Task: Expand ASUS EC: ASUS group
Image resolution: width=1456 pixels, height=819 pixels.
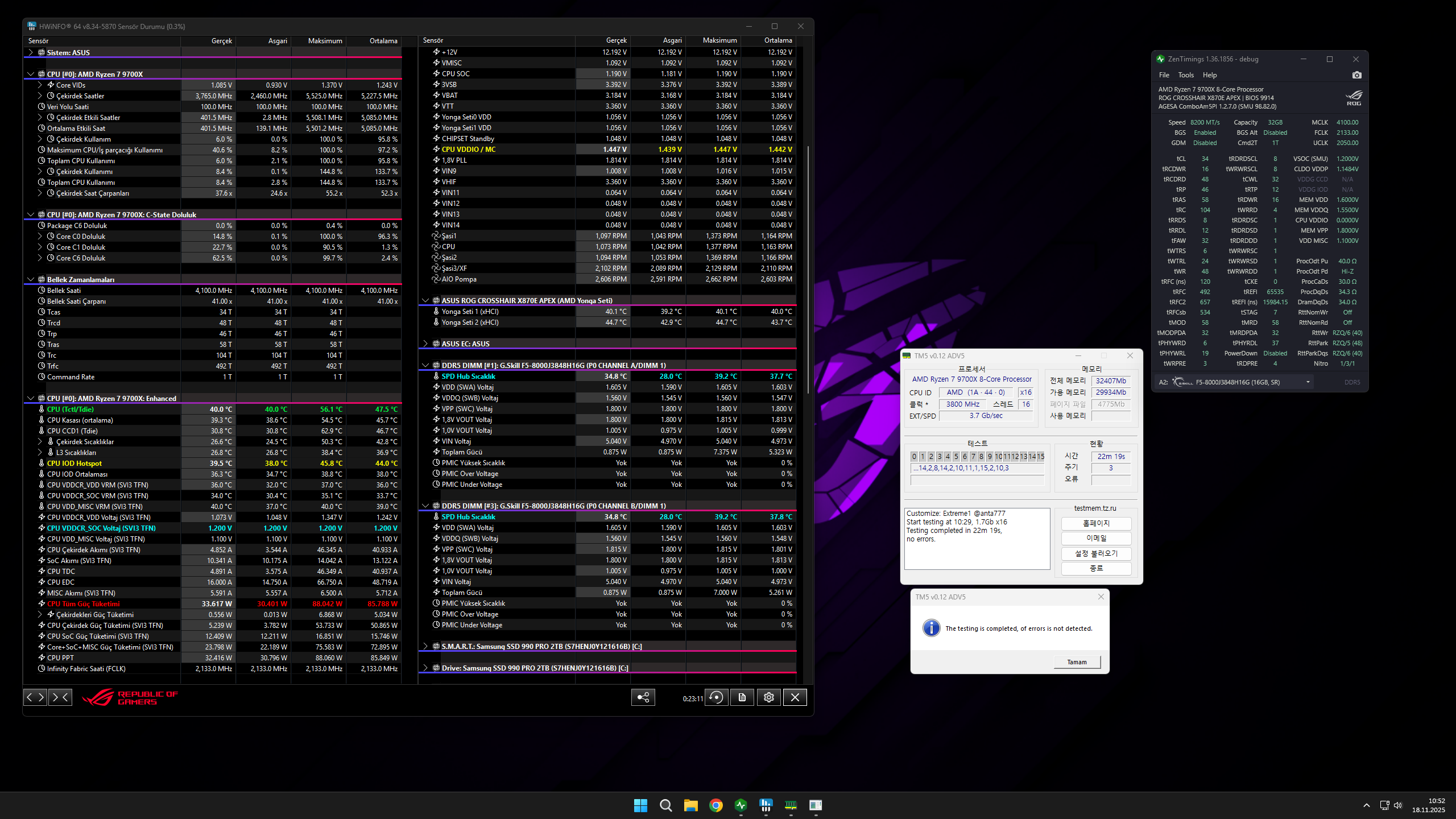Action: click(425, 344)
